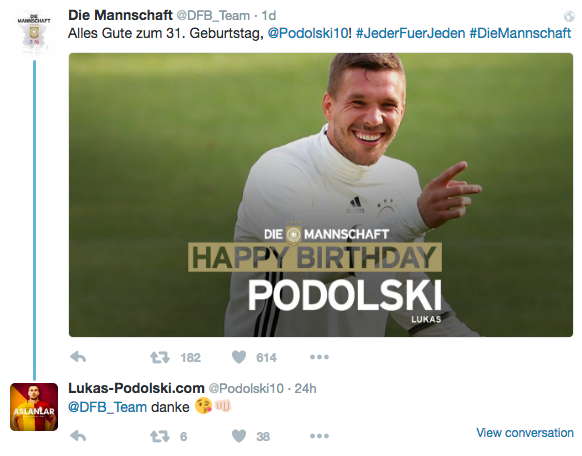Click the globe icon beside the tweet
The image size is (582, 456).
[569, 16]
